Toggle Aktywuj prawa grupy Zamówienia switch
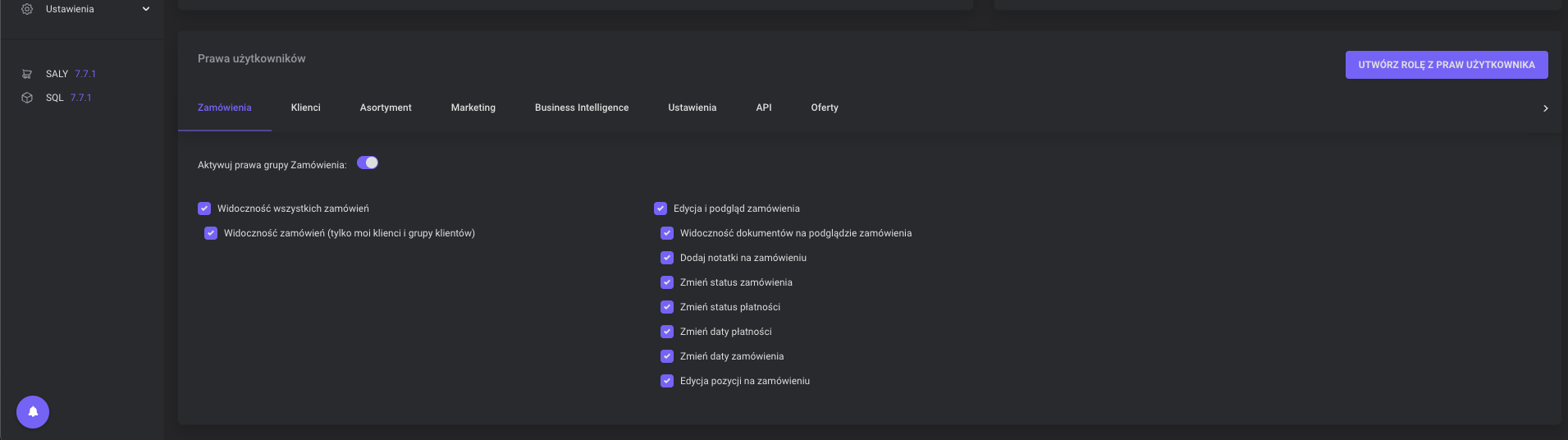1568x440 pixels. click(368, 163)
